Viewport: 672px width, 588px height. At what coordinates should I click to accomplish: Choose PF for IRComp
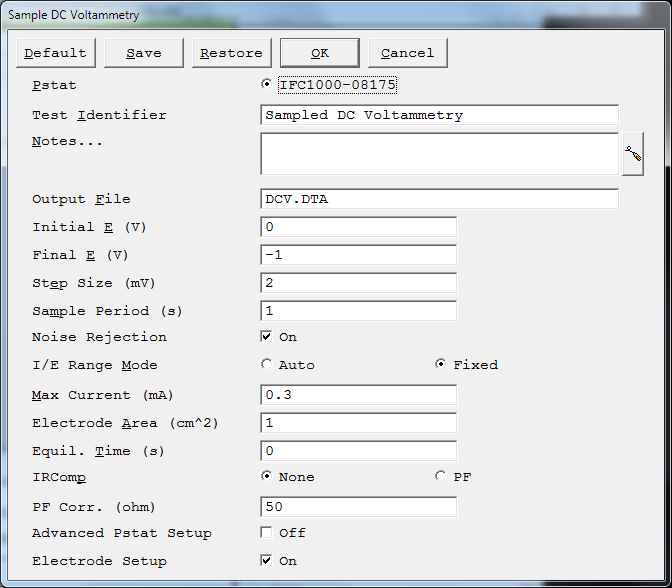(440, 476)
